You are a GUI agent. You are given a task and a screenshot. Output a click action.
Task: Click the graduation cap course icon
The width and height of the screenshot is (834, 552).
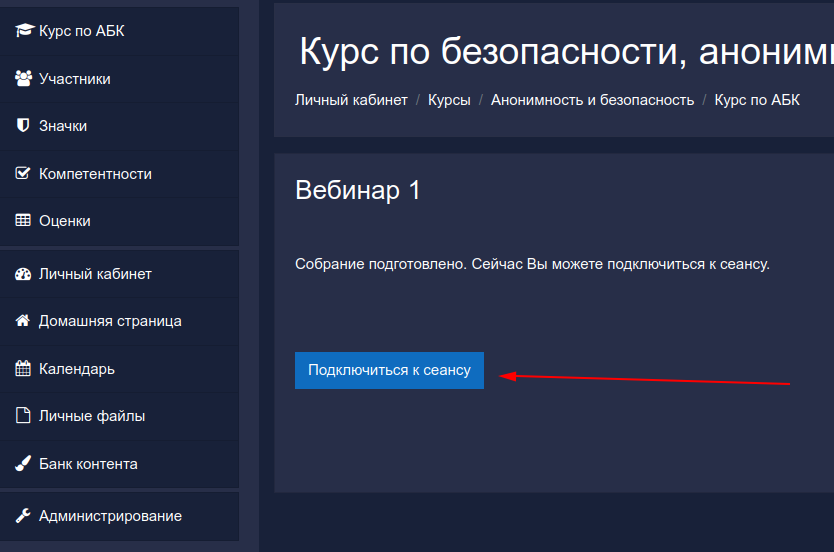tap(24, 31)
